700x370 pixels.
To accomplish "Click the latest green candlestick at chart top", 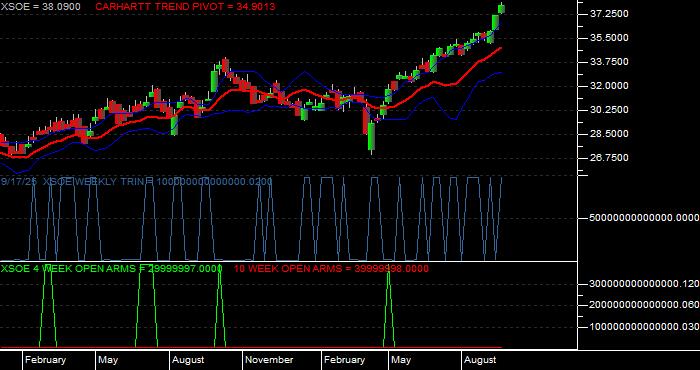I will pos(502,8).
